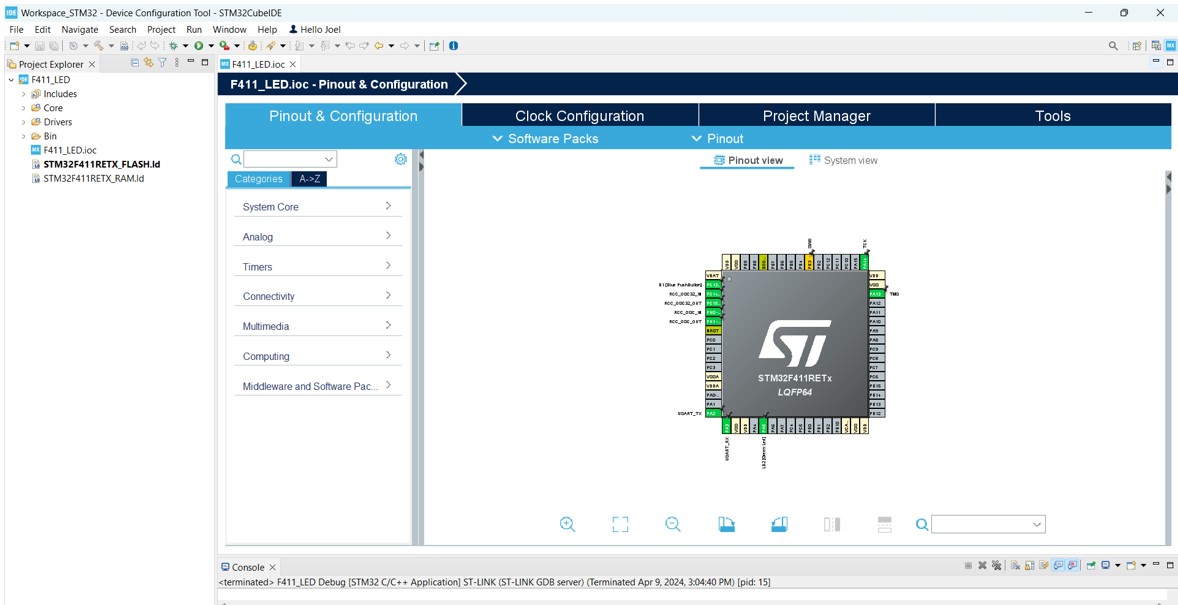
Task: Expand the Timers category
Action: pos(318,266)
